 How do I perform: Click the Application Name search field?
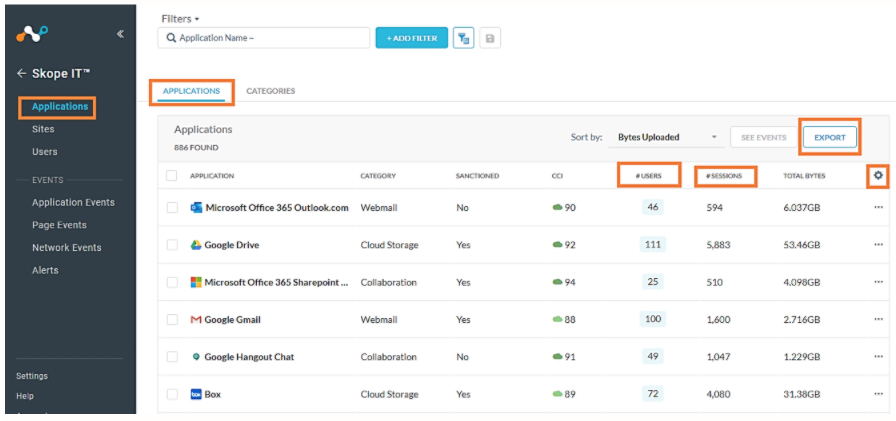(x=263, y=38)
